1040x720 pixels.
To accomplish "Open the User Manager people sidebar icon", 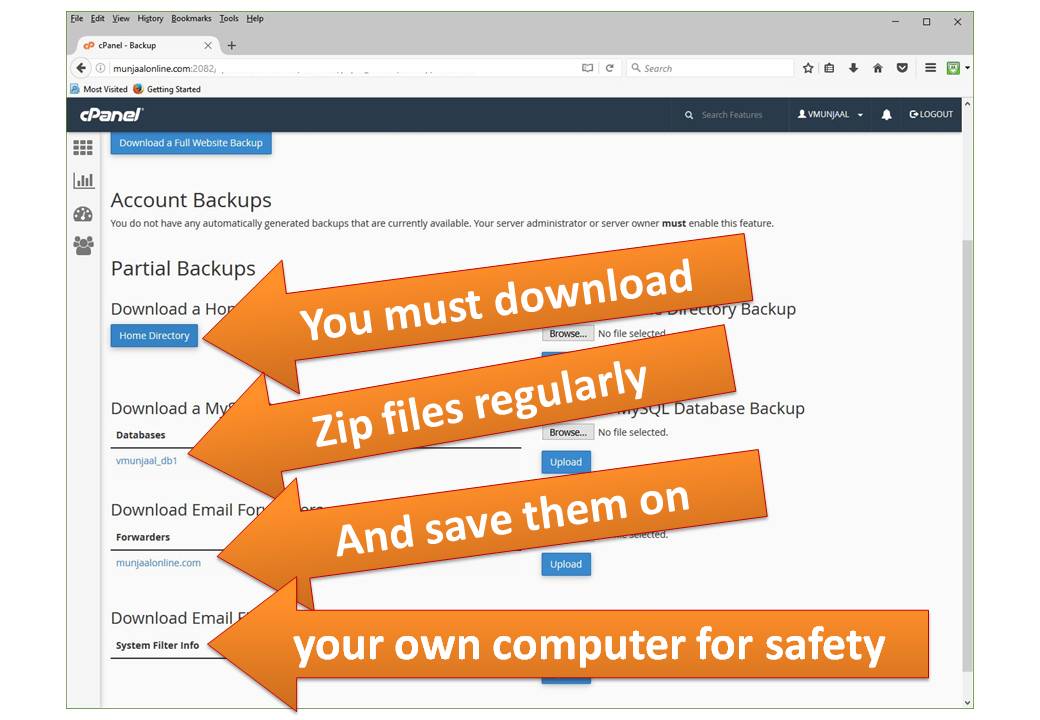I will tap(83, 246).
